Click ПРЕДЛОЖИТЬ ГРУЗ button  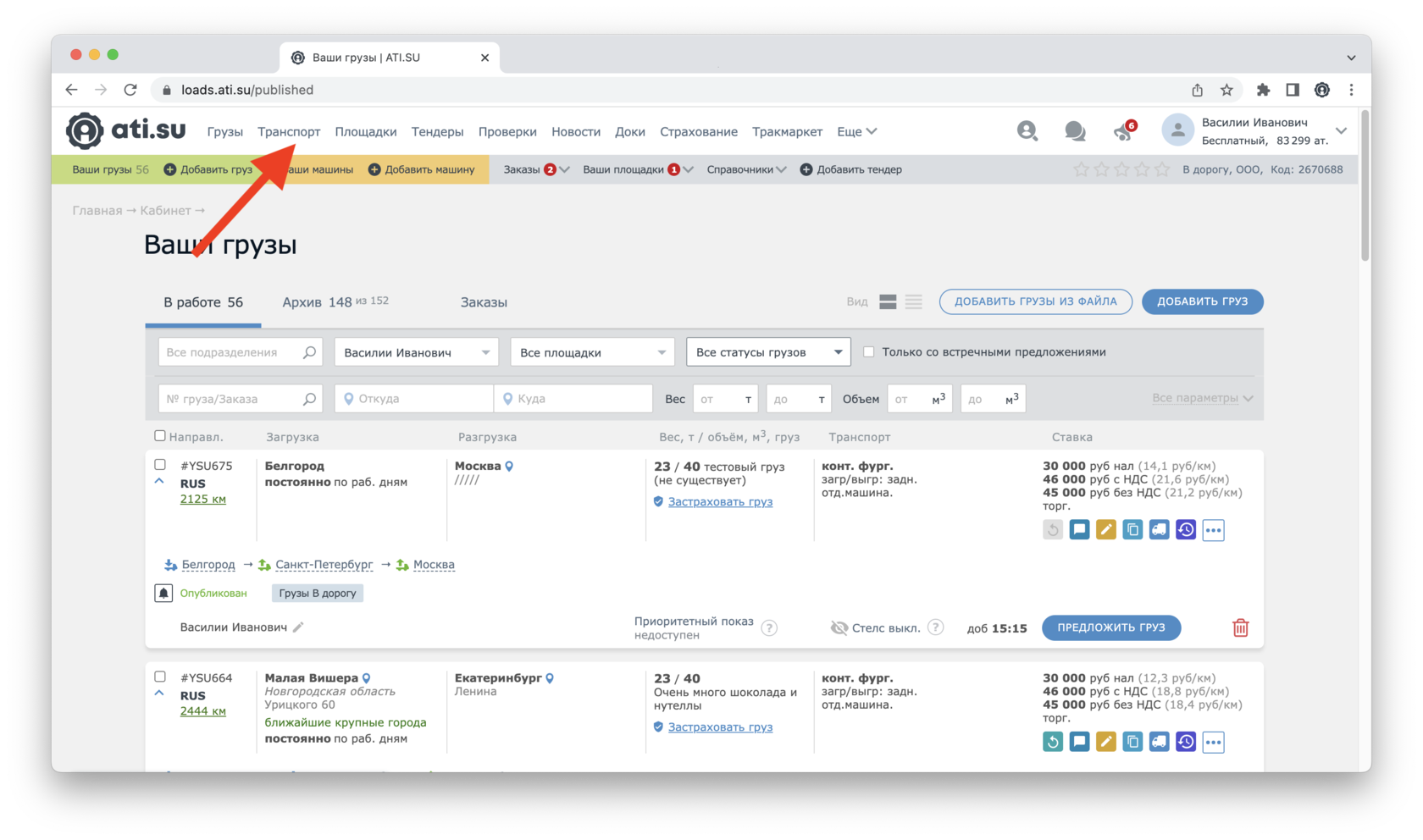click(x=1110, y=627)
